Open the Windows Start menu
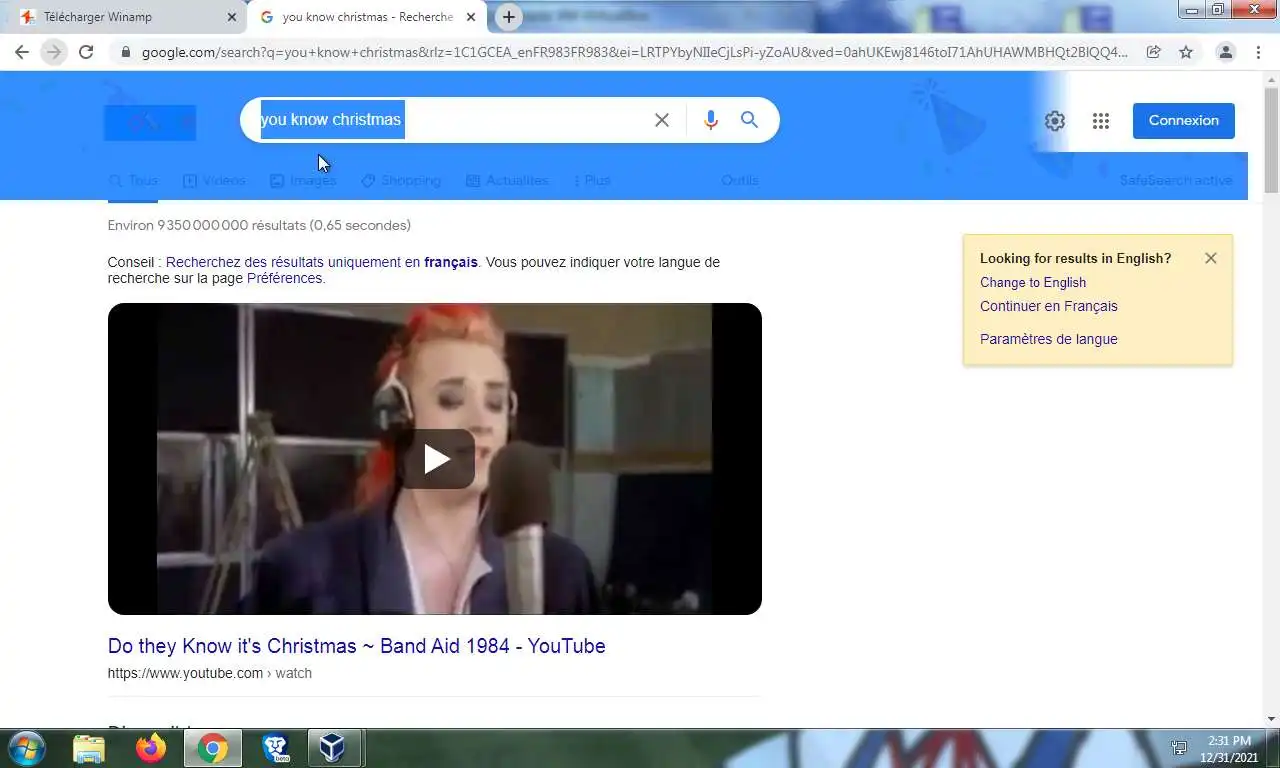 [x=27, y=748]
